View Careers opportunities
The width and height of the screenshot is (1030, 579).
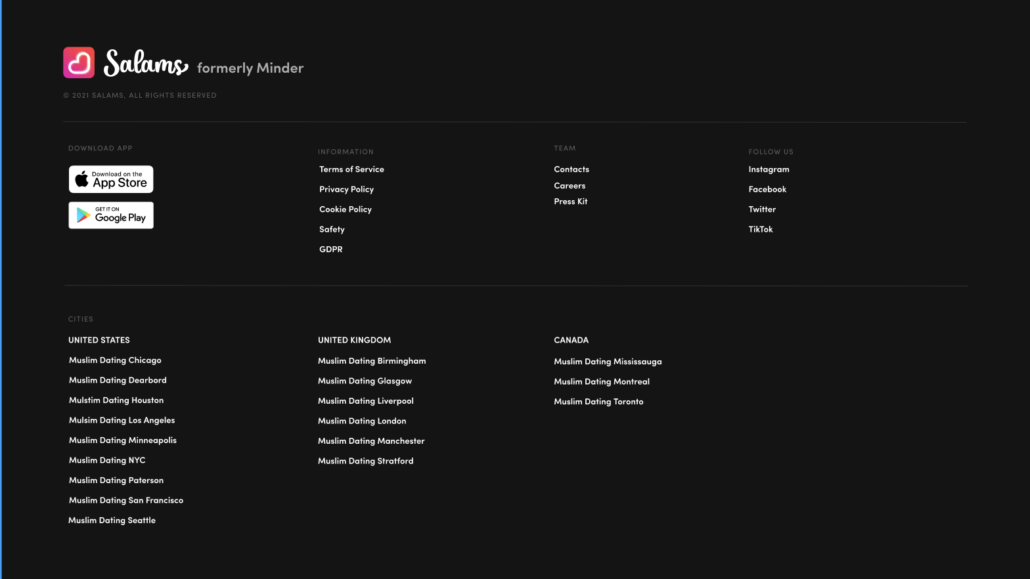(569, 185)
